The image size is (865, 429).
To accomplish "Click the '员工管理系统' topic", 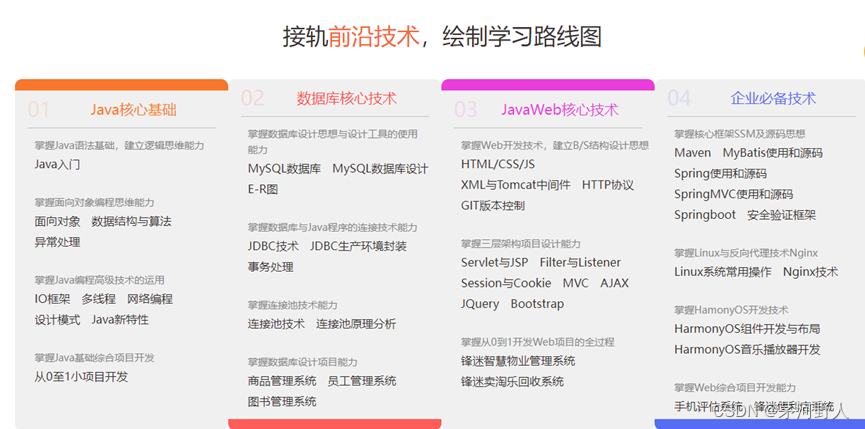I will click(361, 380).
